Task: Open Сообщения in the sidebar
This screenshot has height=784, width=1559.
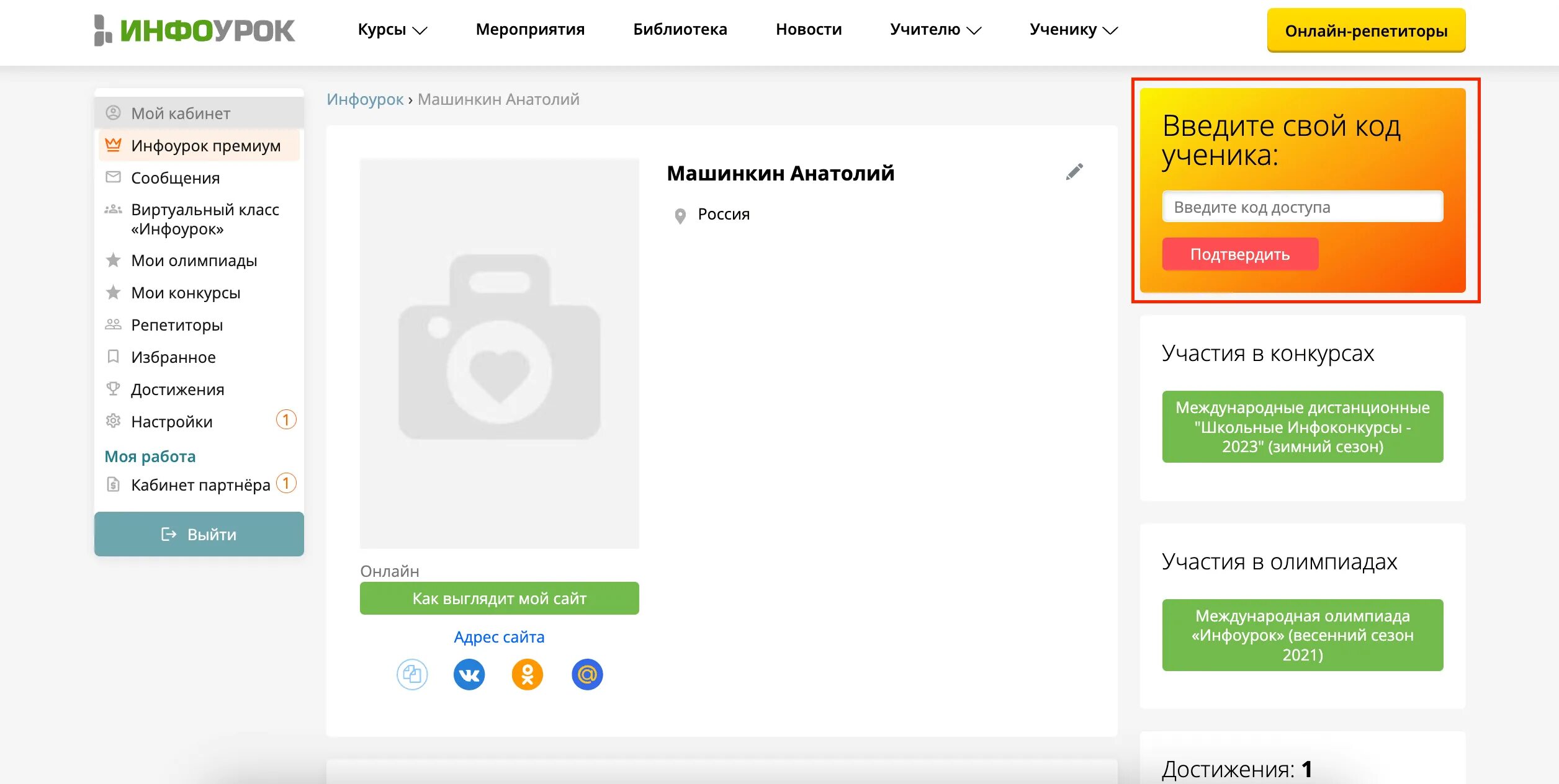Action: coord(175,178)
